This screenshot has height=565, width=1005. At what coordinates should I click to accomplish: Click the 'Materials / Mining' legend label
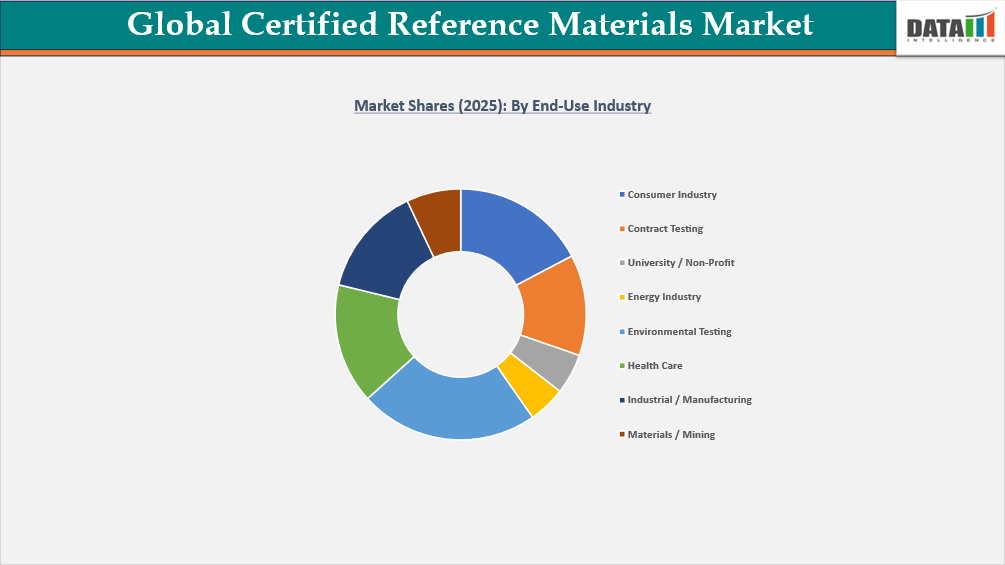[x=671, y=434]
